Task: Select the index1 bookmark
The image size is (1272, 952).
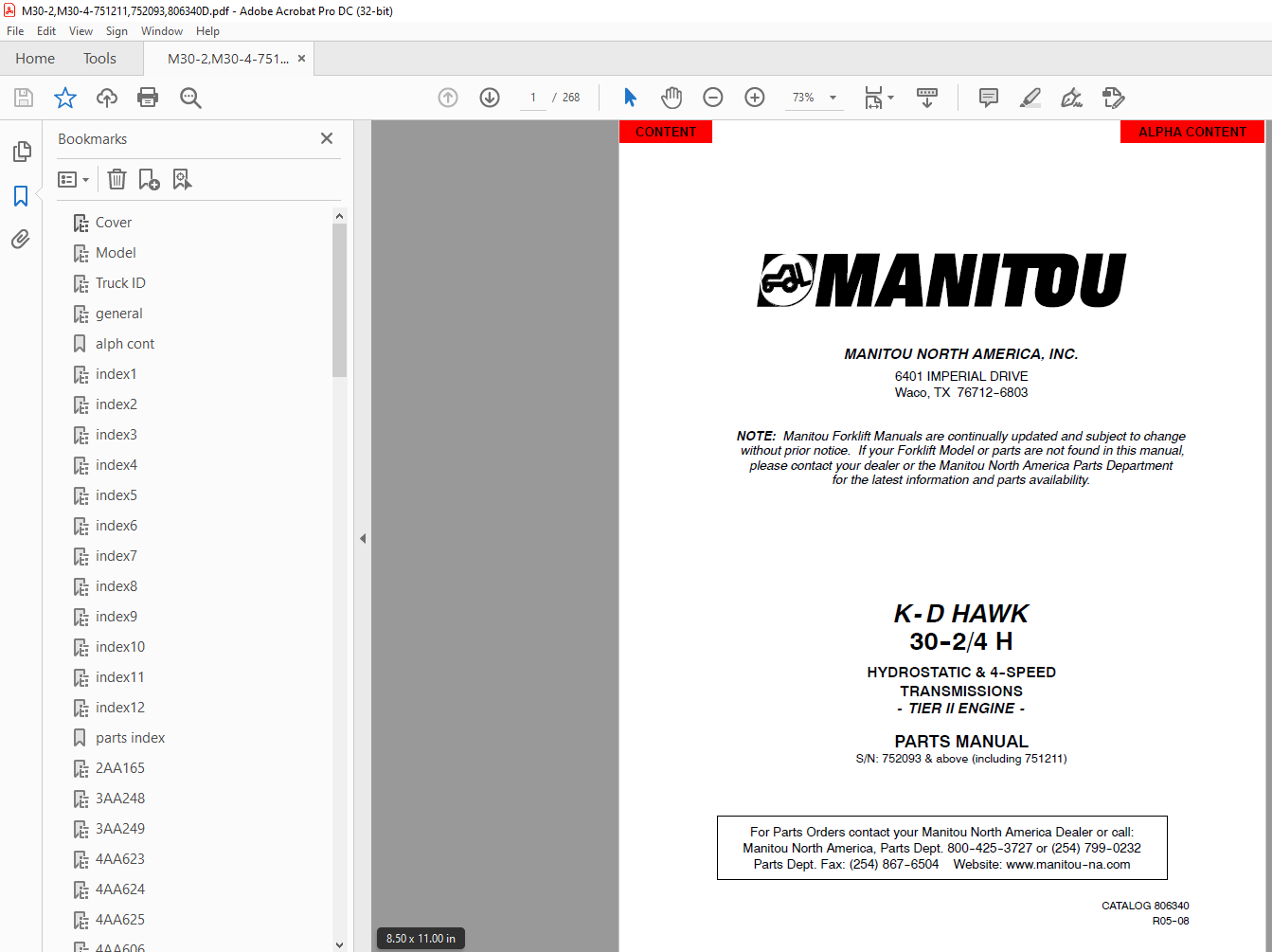Action: [x=116, y=374]
